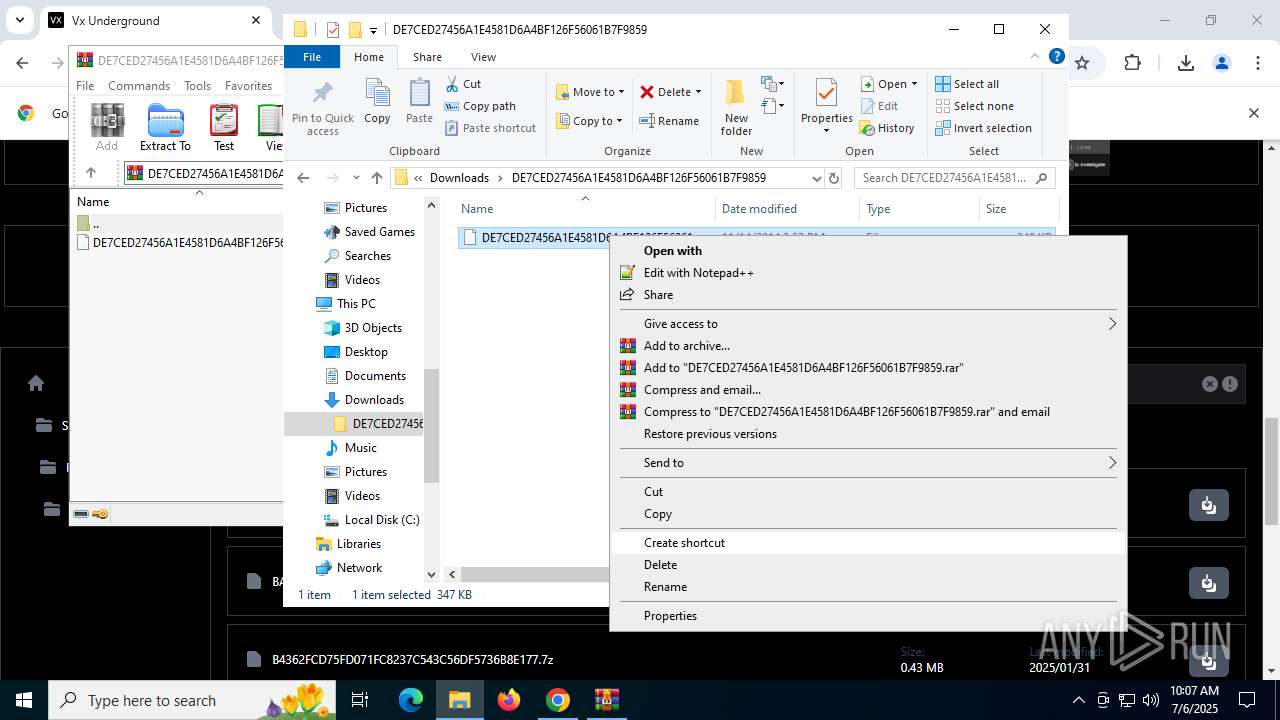Screen dimensions: 1280x720
Task: Expand the Move to dropdown
Action: point(621,92)
